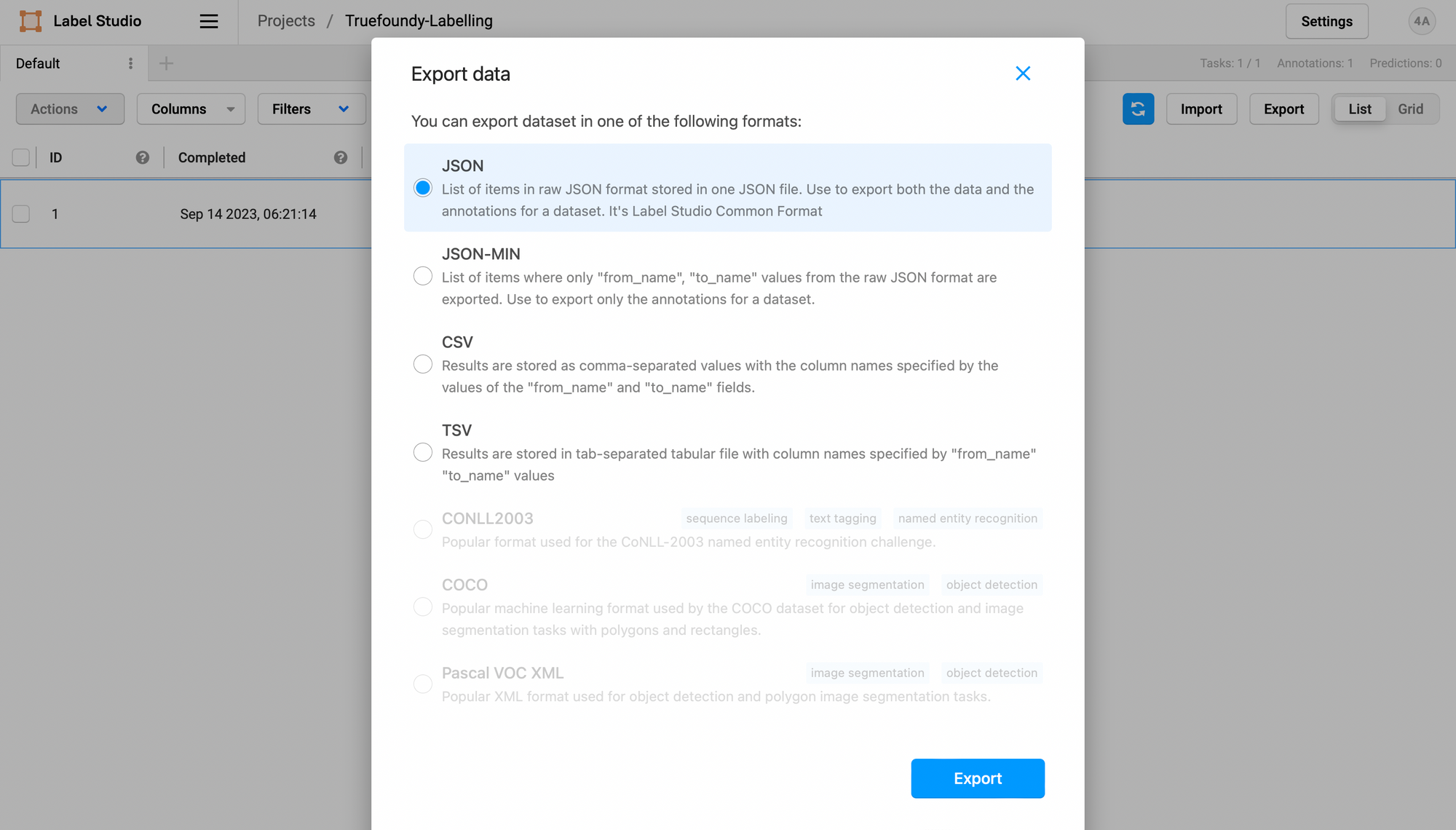Screen dimensions: 1456x830
Task: Click the Label Studio logo icon
Action: click(31, 21)
